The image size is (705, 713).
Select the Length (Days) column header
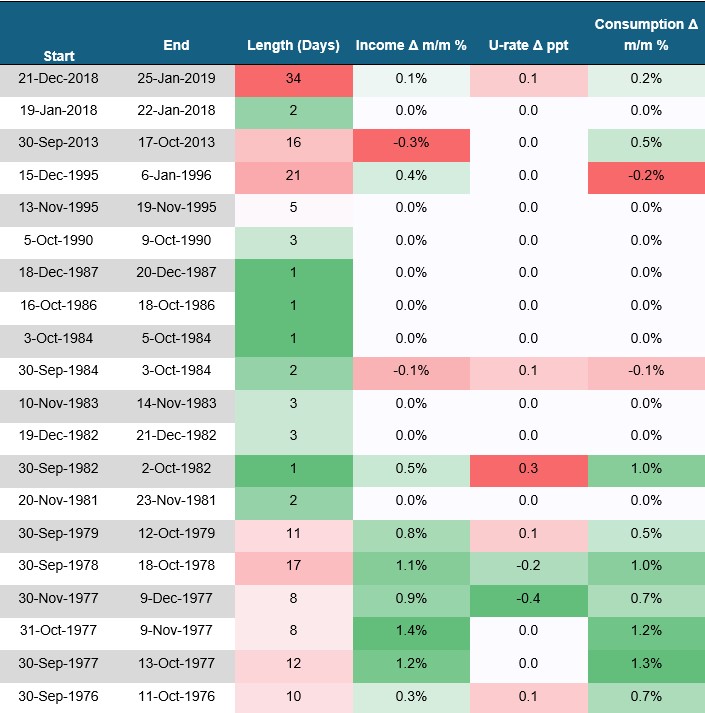click(x=293, y=46)
